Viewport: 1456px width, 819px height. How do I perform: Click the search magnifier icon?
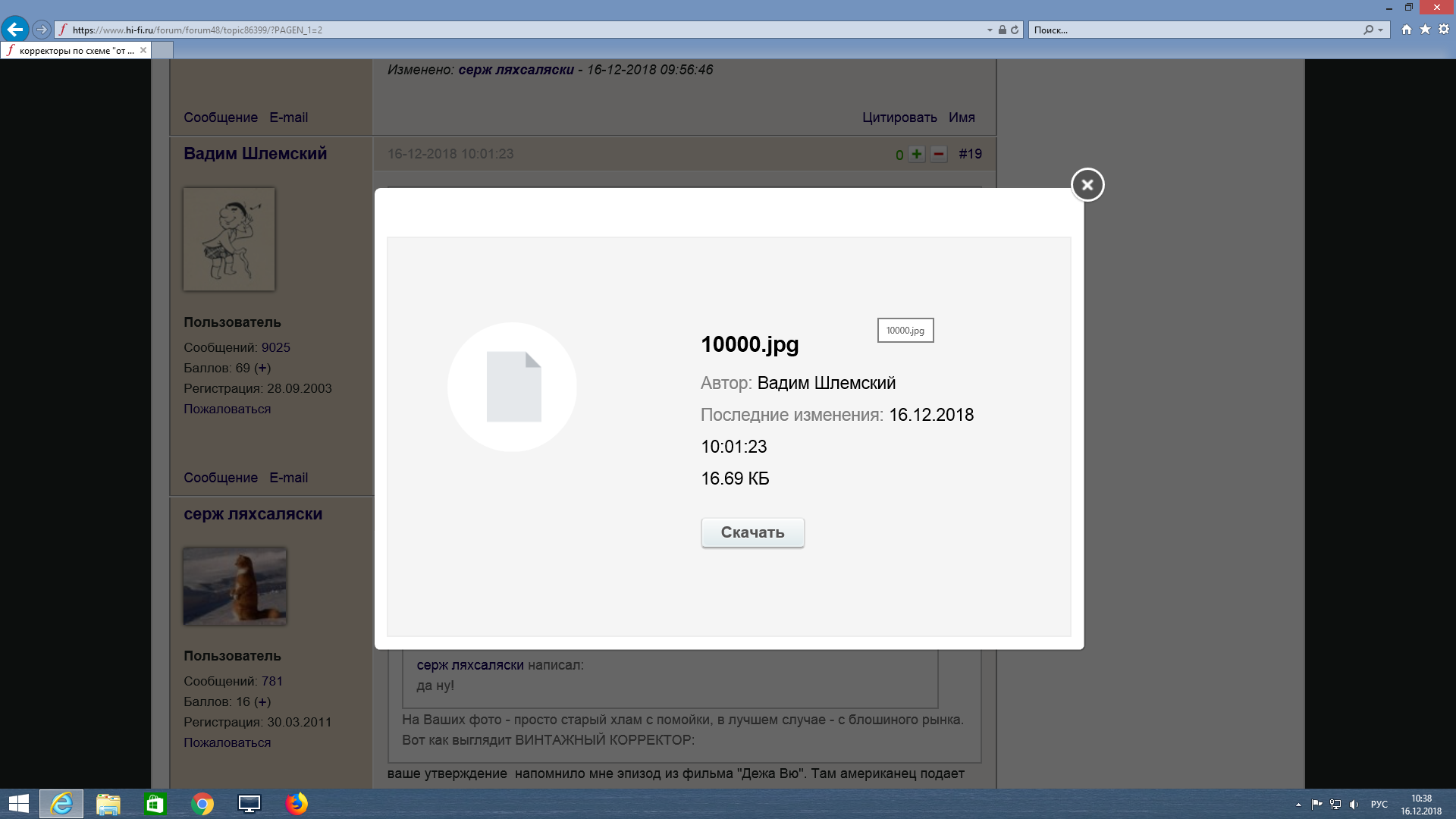pyautogui.click(x=1368, y=30)
